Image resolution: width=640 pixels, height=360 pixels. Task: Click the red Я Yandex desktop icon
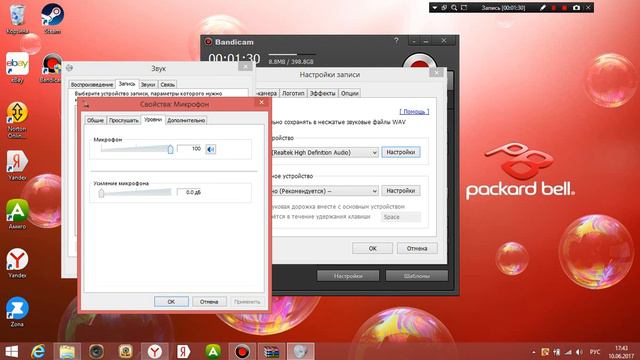tap(17, 165)
